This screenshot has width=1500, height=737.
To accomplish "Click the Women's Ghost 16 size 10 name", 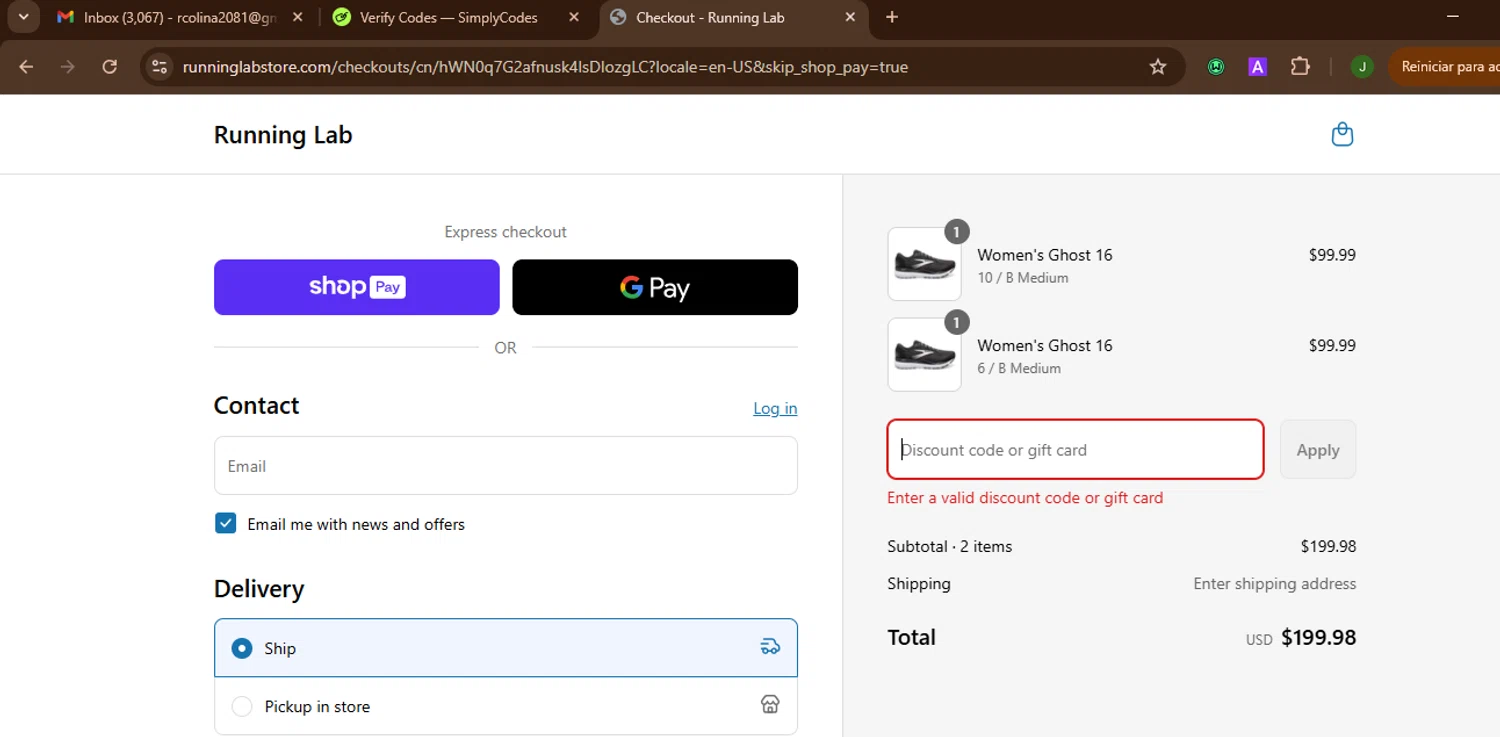I will tap(1045, 254).
